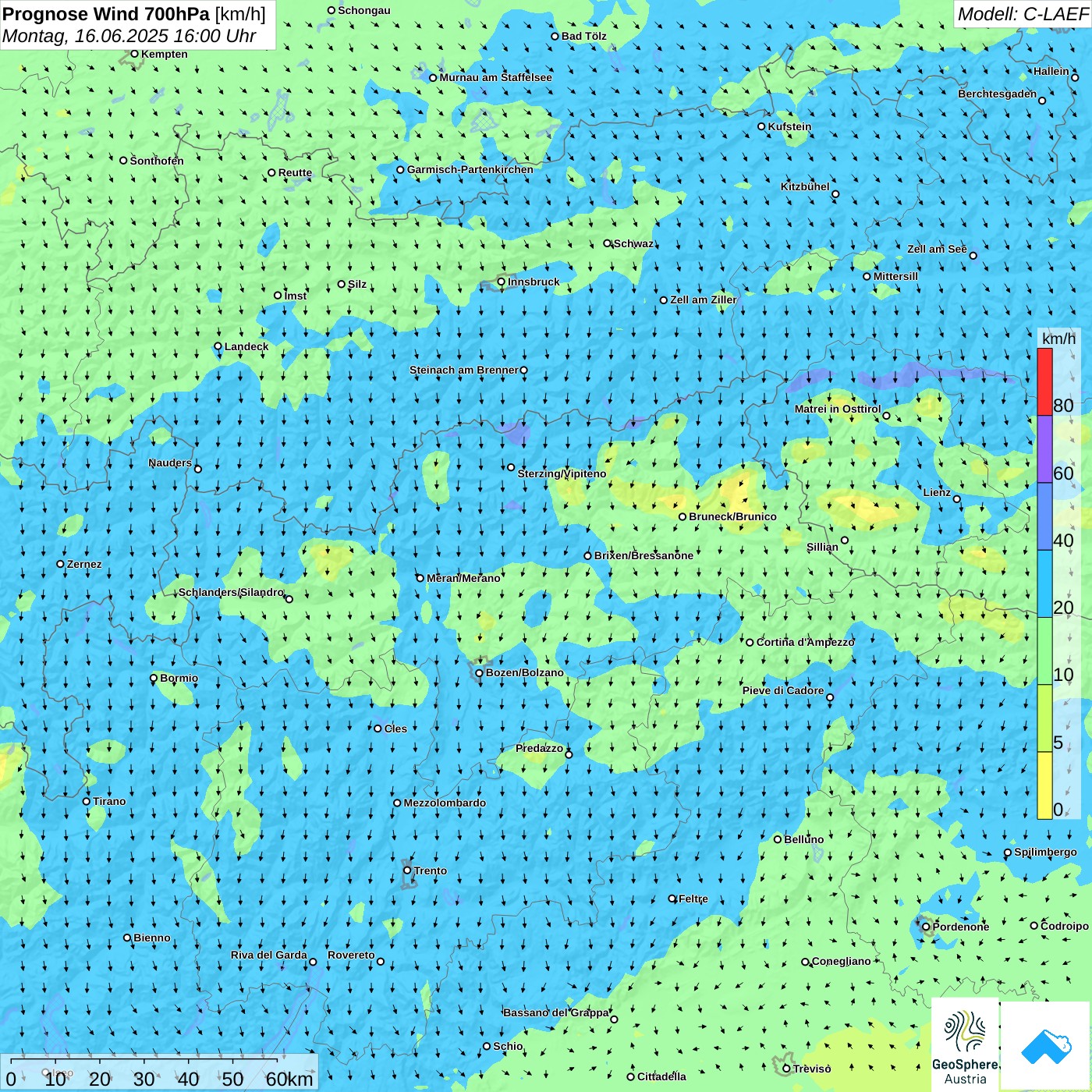Viewport: 1092px width, 1092px height.
Task: Click the 'Mezzolombardo' label
Action: tap(445, 803)
